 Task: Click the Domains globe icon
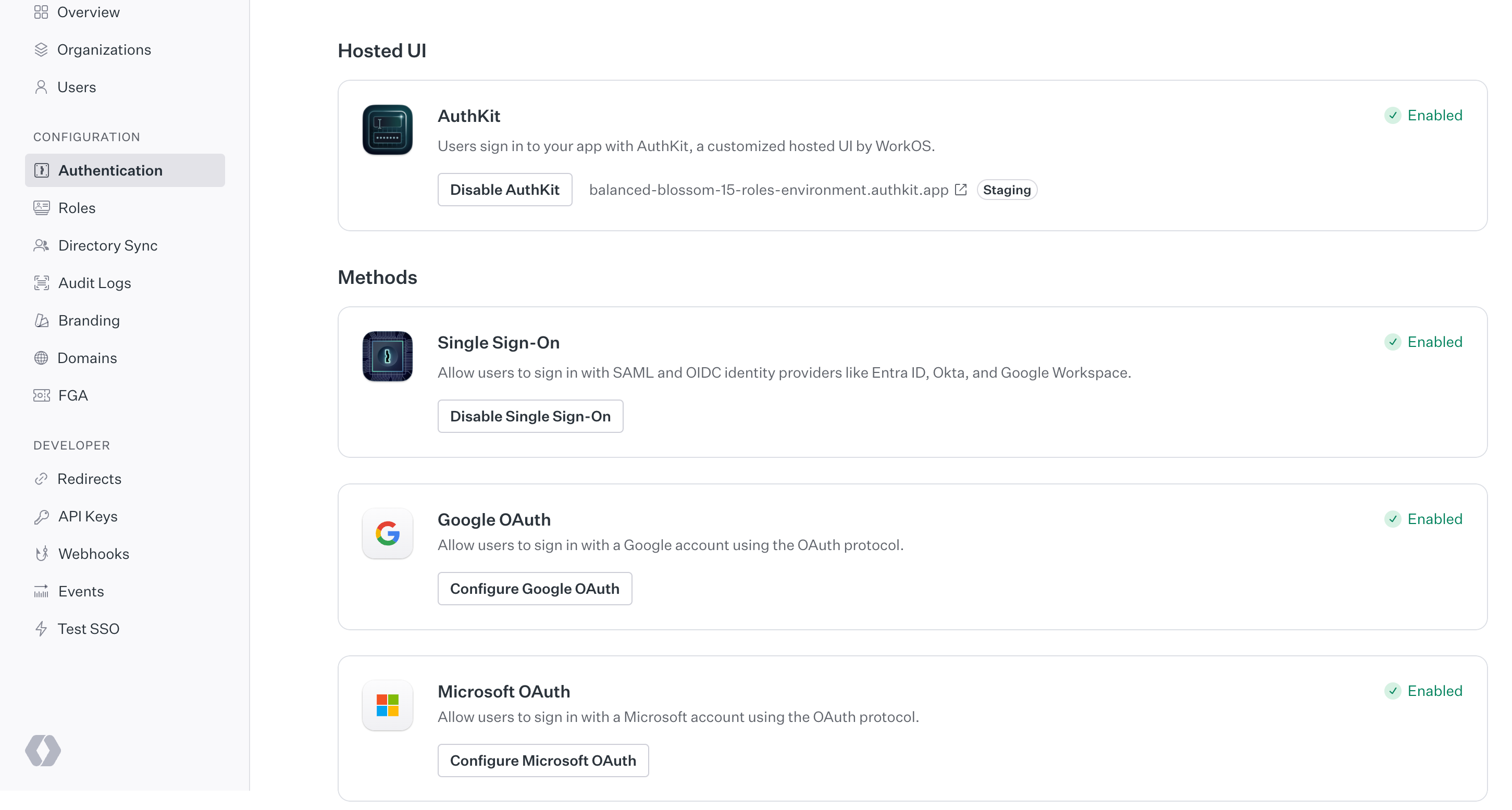pyautogui.click(x=41, y=358)
